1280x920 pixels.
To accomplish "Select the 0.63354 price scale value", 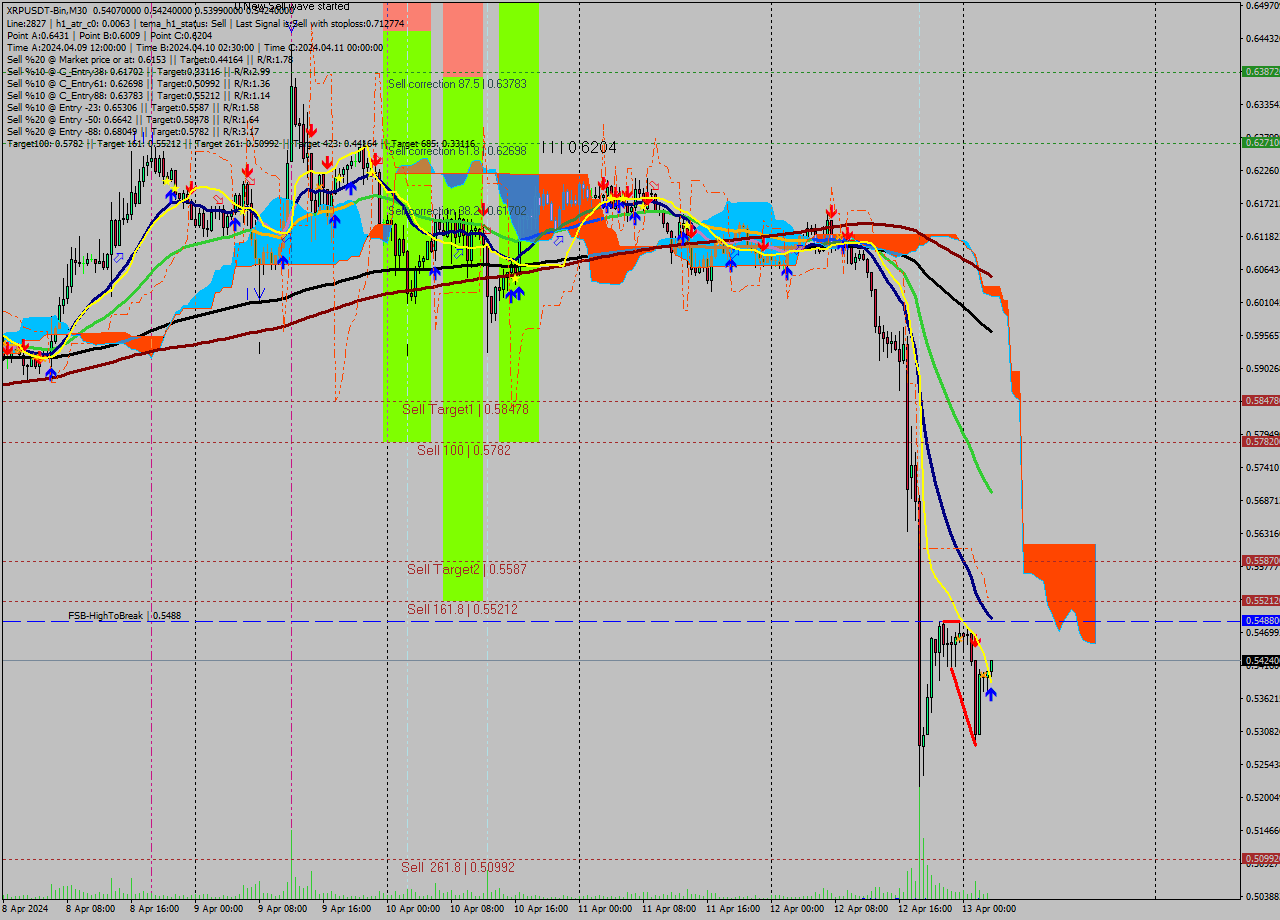I will tap(1263, 104).
